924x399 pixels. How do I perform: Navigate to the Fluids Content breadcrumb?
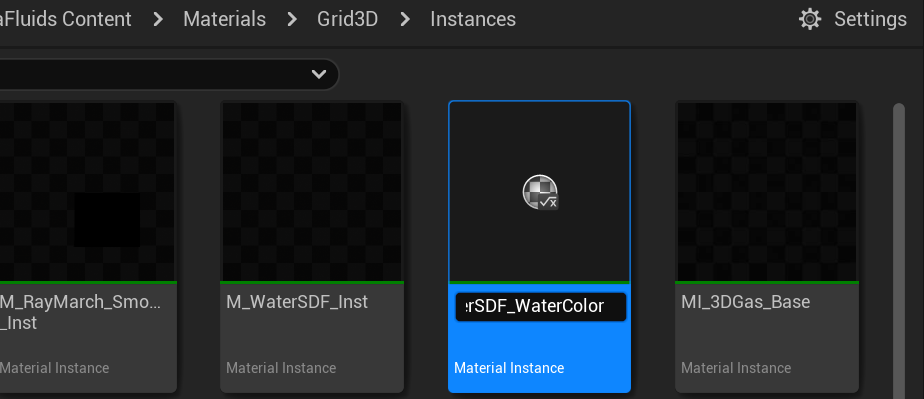pyautogui.click(x=65, y=19)
